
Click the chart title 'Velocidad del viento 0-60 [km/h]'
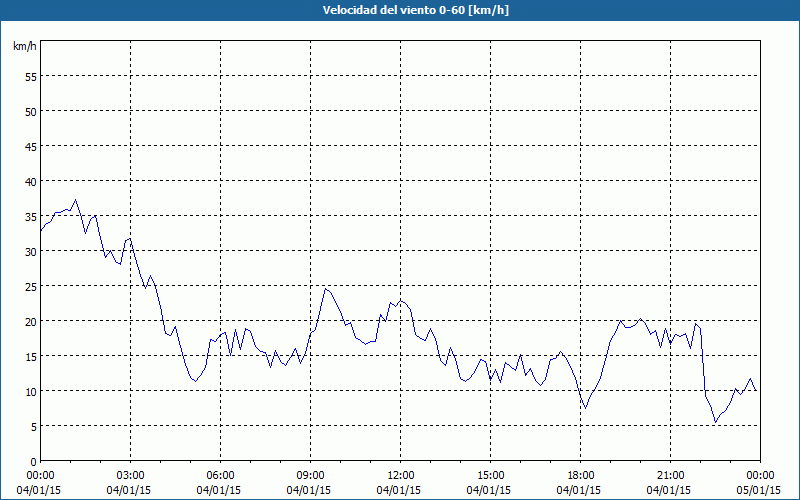pyautogui.click(x=415, y=10)
